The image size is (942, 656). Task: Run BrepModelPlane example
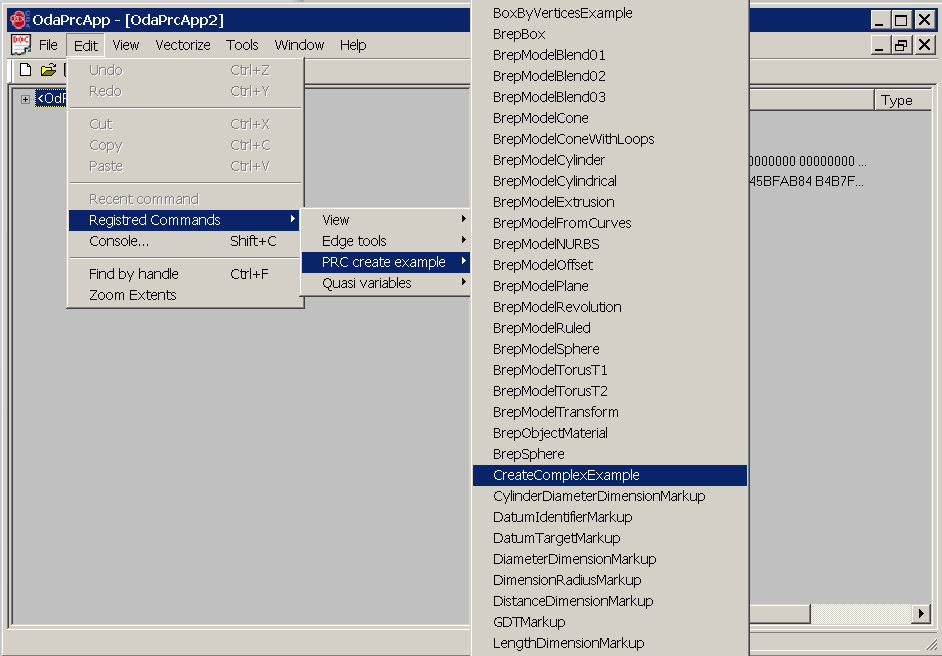click(x=610, y=287)
